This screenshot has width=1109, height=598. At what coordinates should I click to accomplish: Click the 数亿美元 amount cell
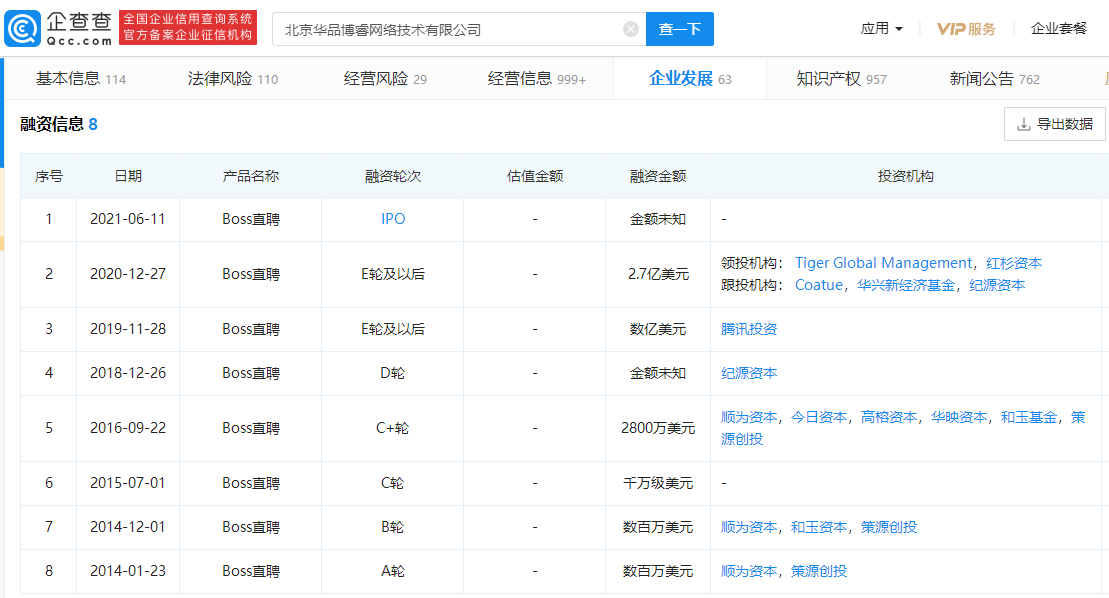click(658, 329)
